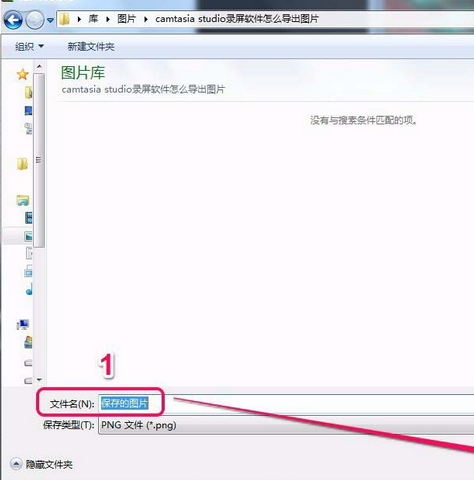Expand the arrow after 库 in the address bar
Screen dimensions: 474x480
point(108,19)
